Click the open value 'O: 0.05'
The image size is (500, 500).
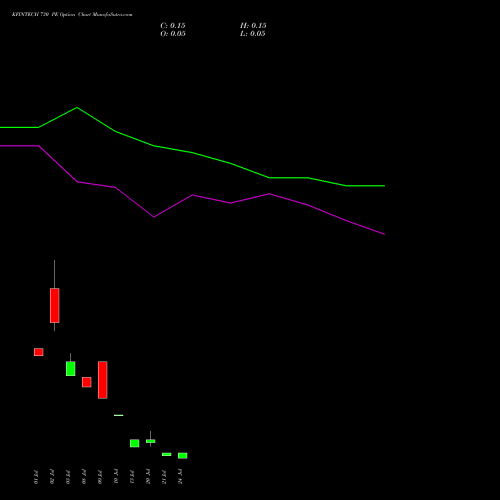pos(173,34)
